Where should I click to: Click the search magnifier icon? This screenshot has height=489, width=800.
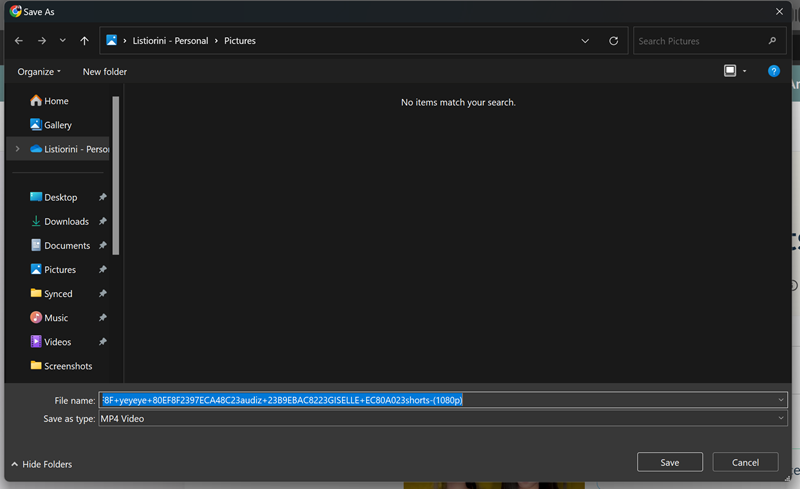tap(772, 41)
